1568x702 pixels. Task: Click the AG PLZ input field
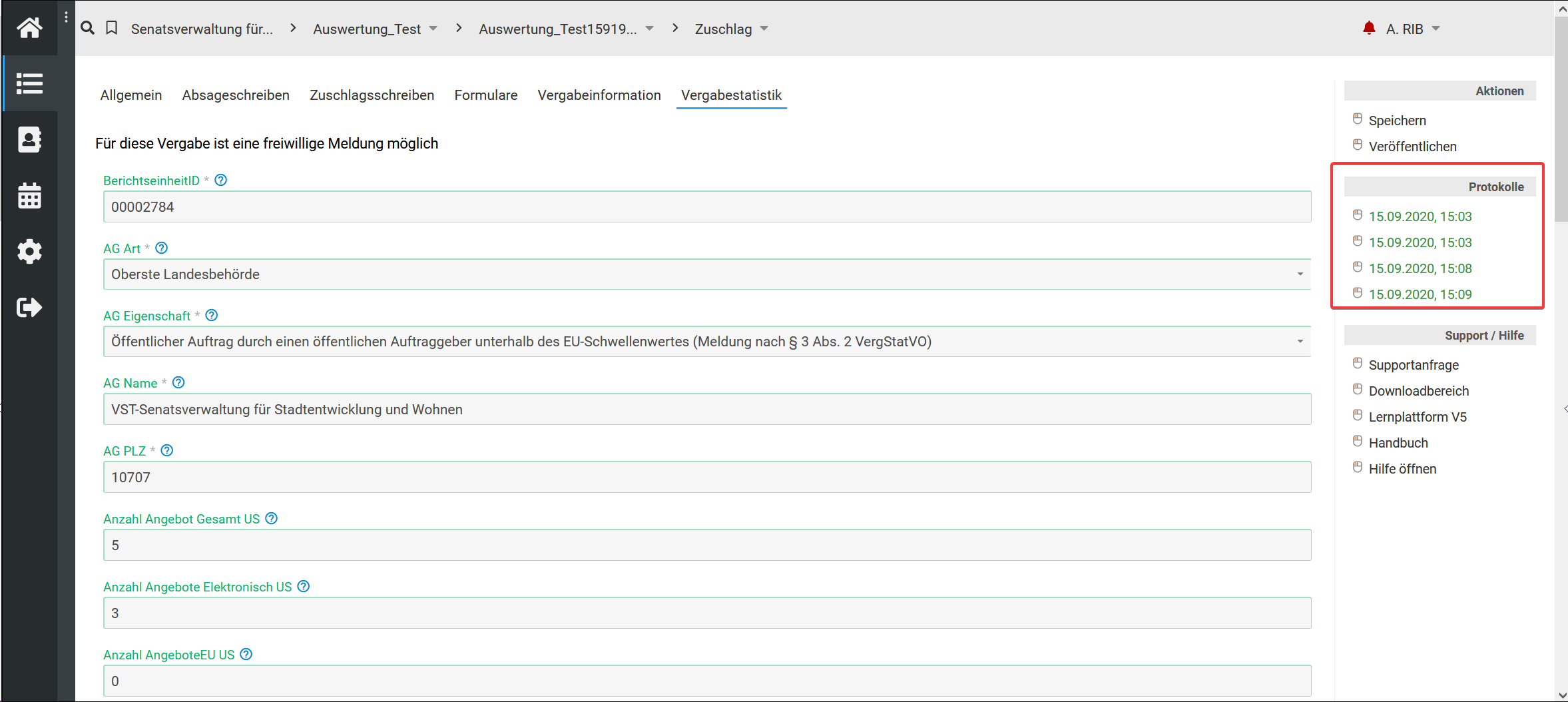707,478
